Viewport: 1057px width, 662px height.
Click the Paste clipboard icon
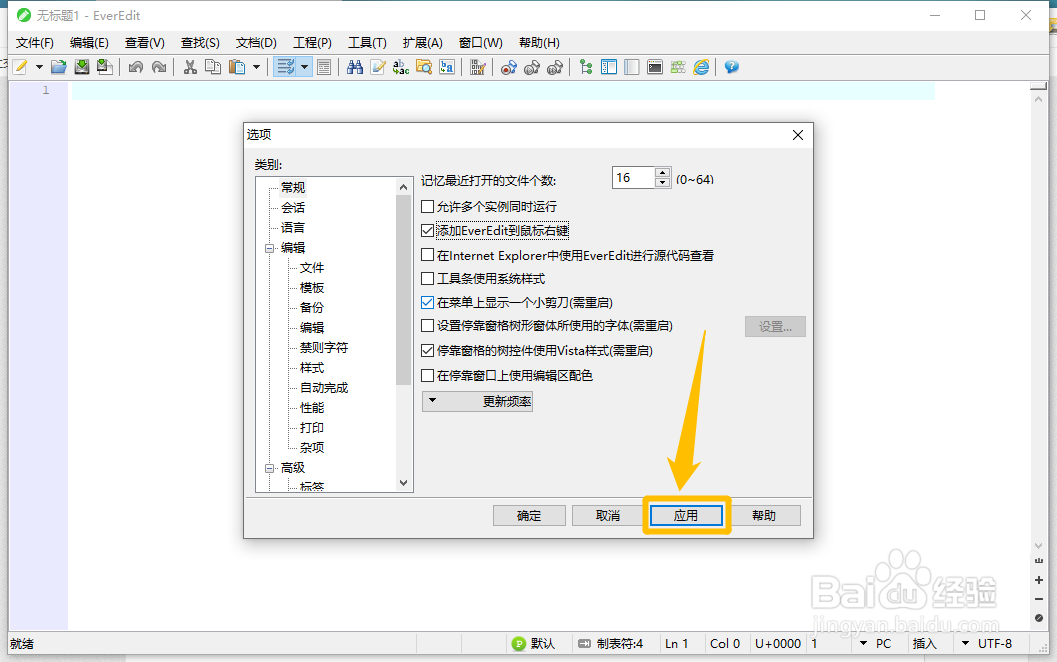coord(237,67)
